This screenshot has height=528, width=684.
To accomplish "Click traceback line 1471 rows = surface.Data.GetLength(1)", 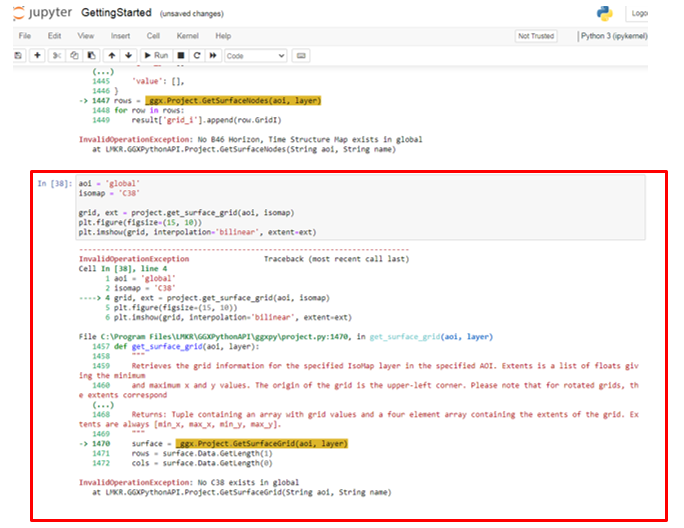I will point(182,453).
